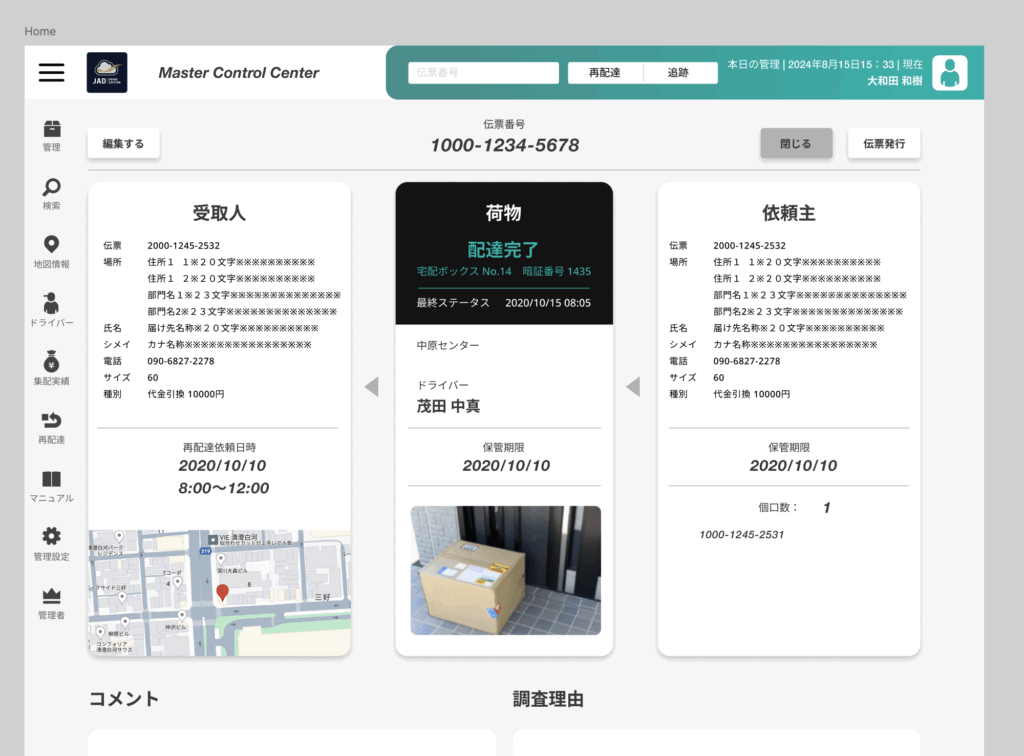This screenshot has width=1024, height=756.
Task: Click the JAD logo in header
Action: click(107, 73)
